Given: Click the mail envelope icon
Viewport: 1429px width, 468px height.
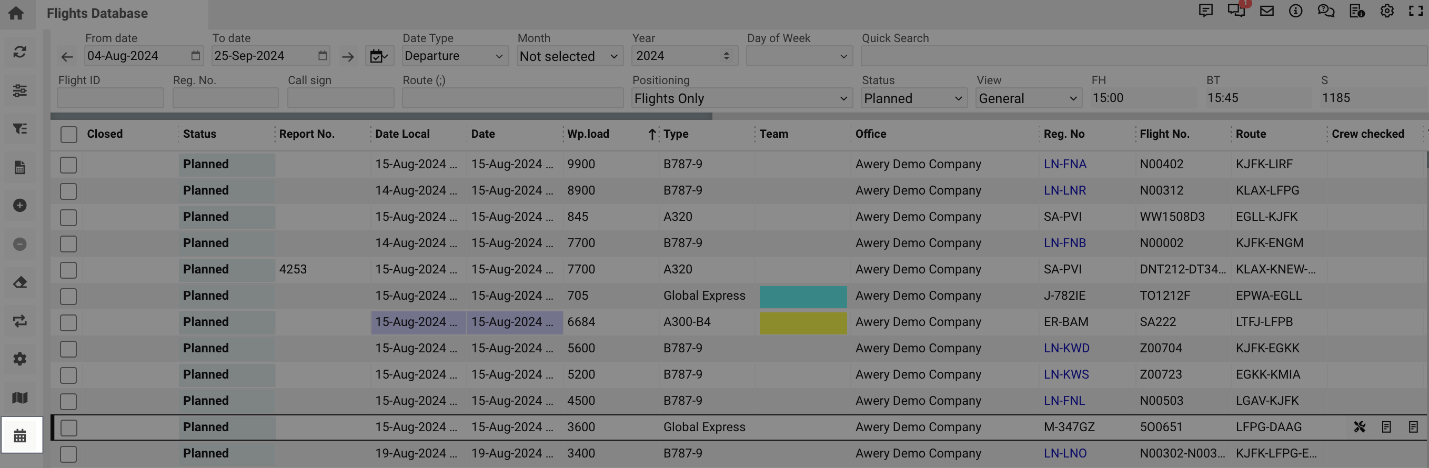Looking at the screenshot, I should pos(1266,12).
